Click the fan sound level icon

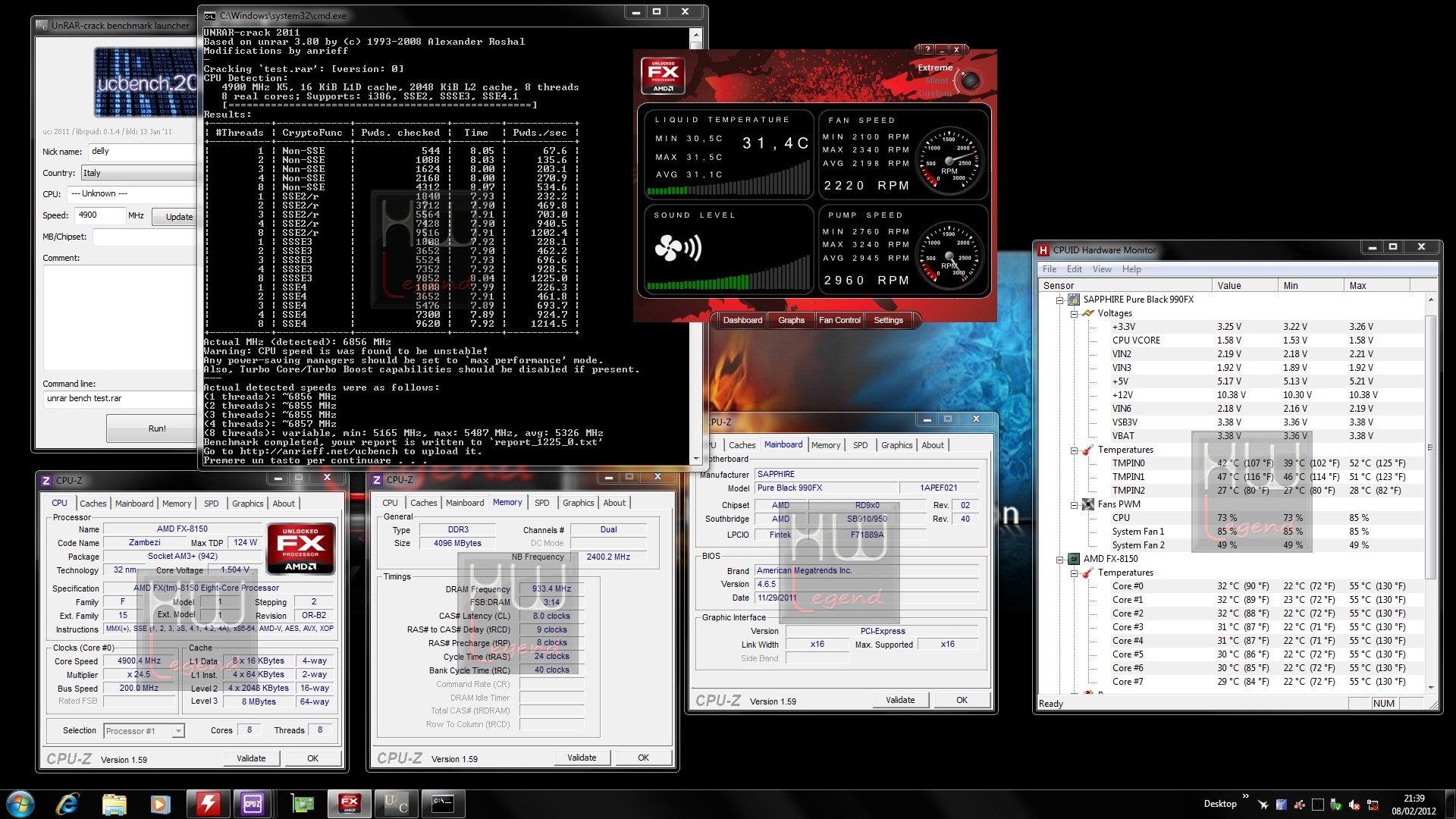tap(678, 248)
